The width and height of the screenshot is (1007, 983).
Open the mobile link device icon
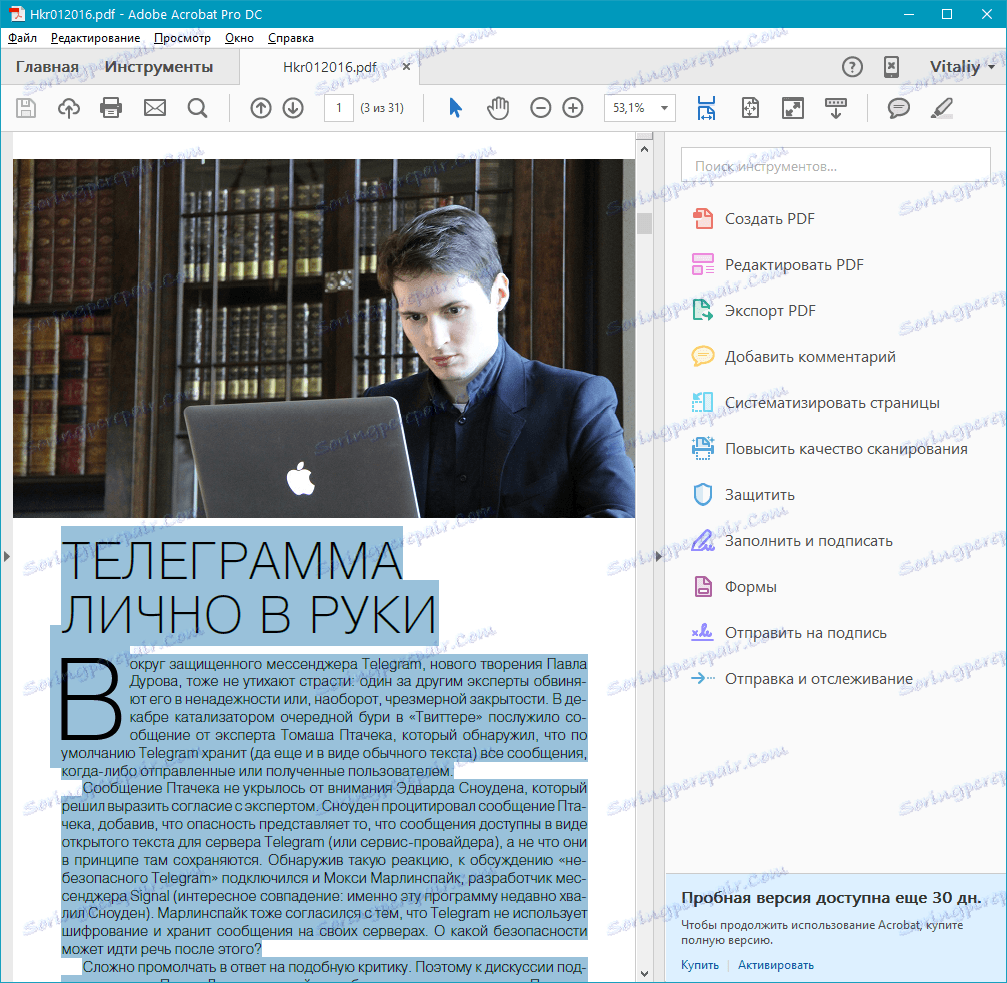click(x=891, y=67)
